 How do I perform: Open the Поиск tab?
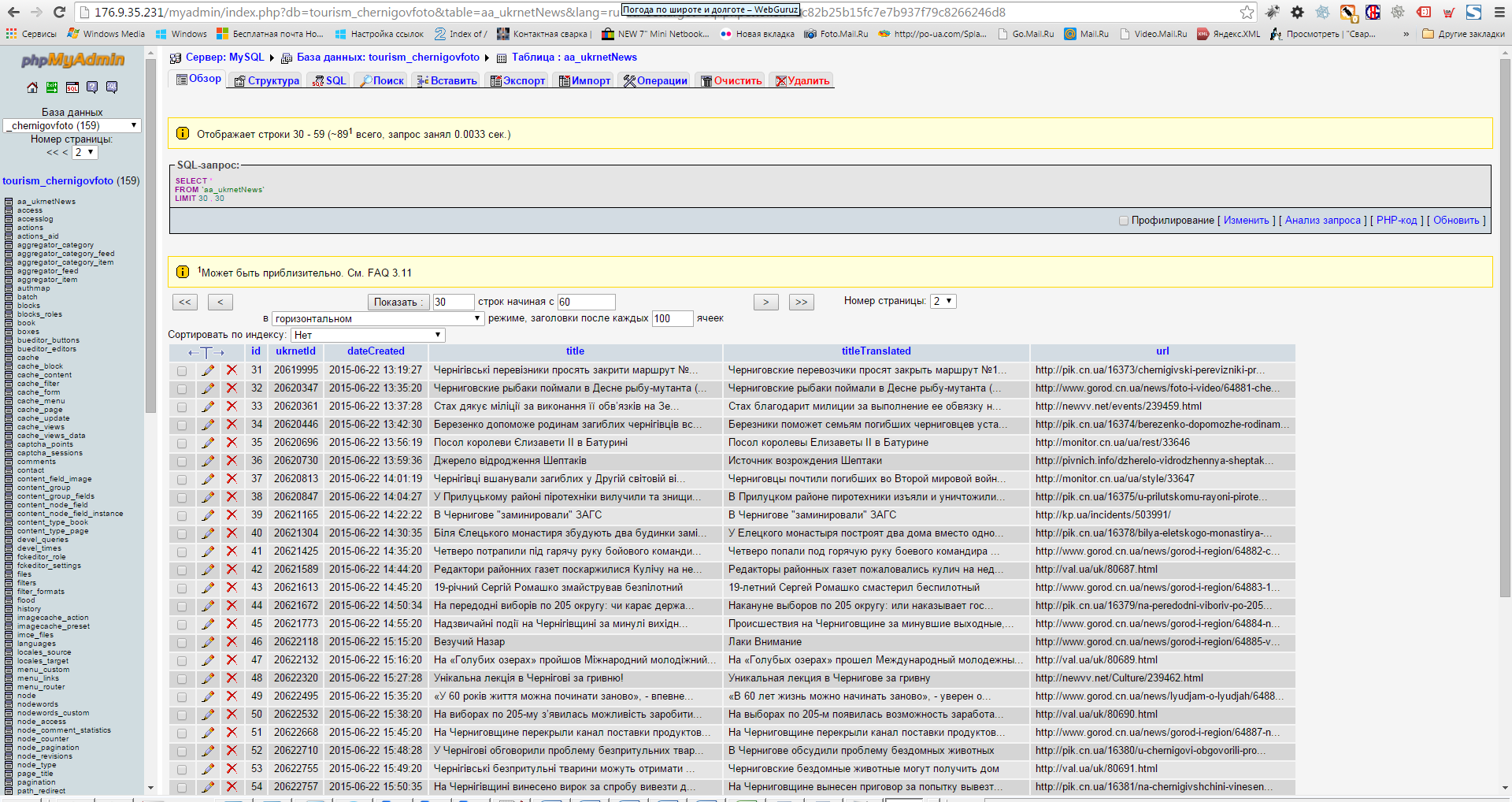coord(382,80)
